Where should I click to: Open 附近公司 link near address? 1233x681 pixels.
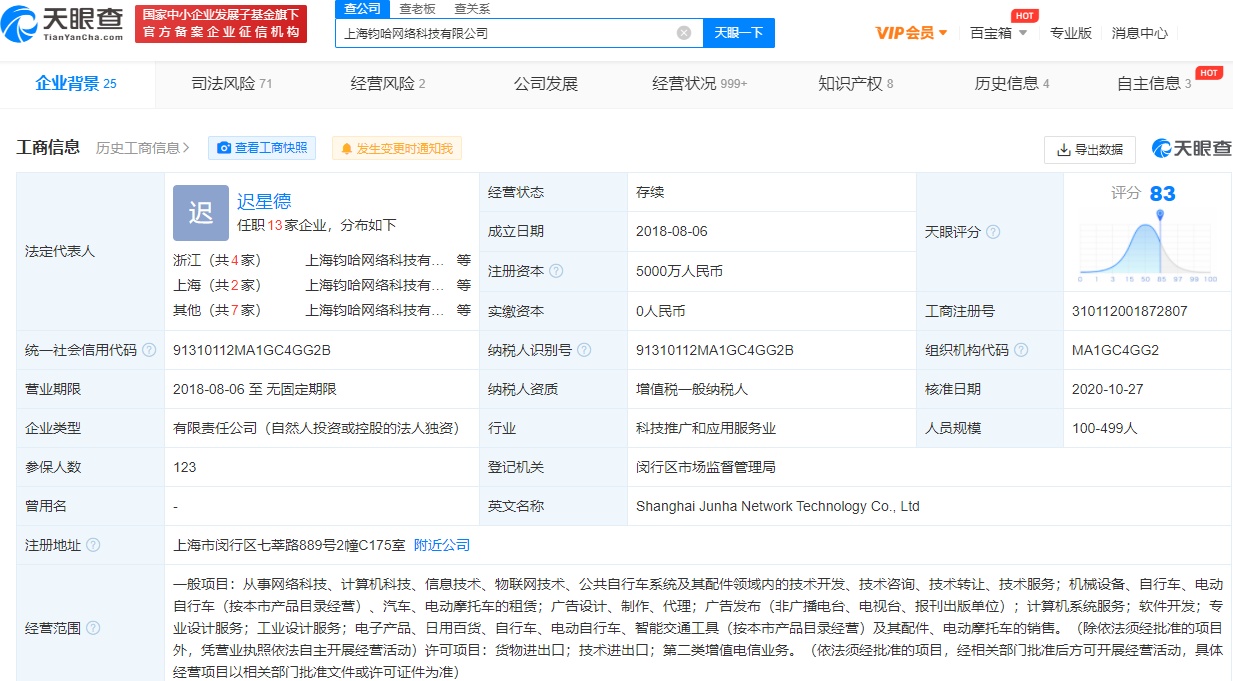(x=442, y=545)
